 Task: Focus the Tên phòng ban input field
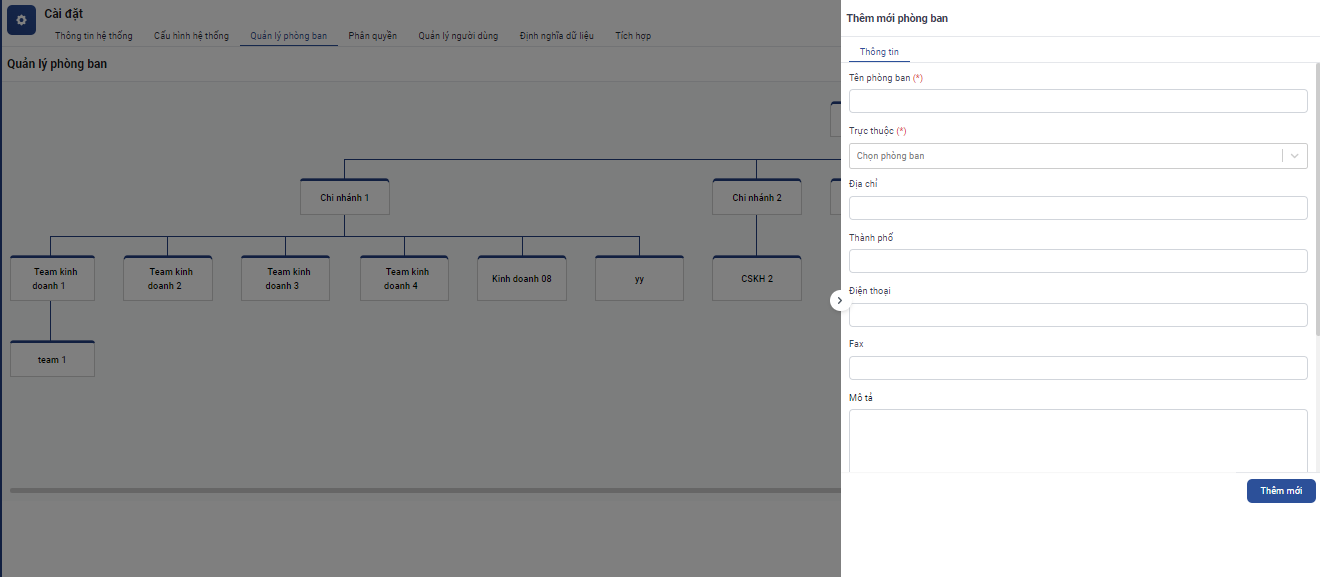(x=1078, y=101)
